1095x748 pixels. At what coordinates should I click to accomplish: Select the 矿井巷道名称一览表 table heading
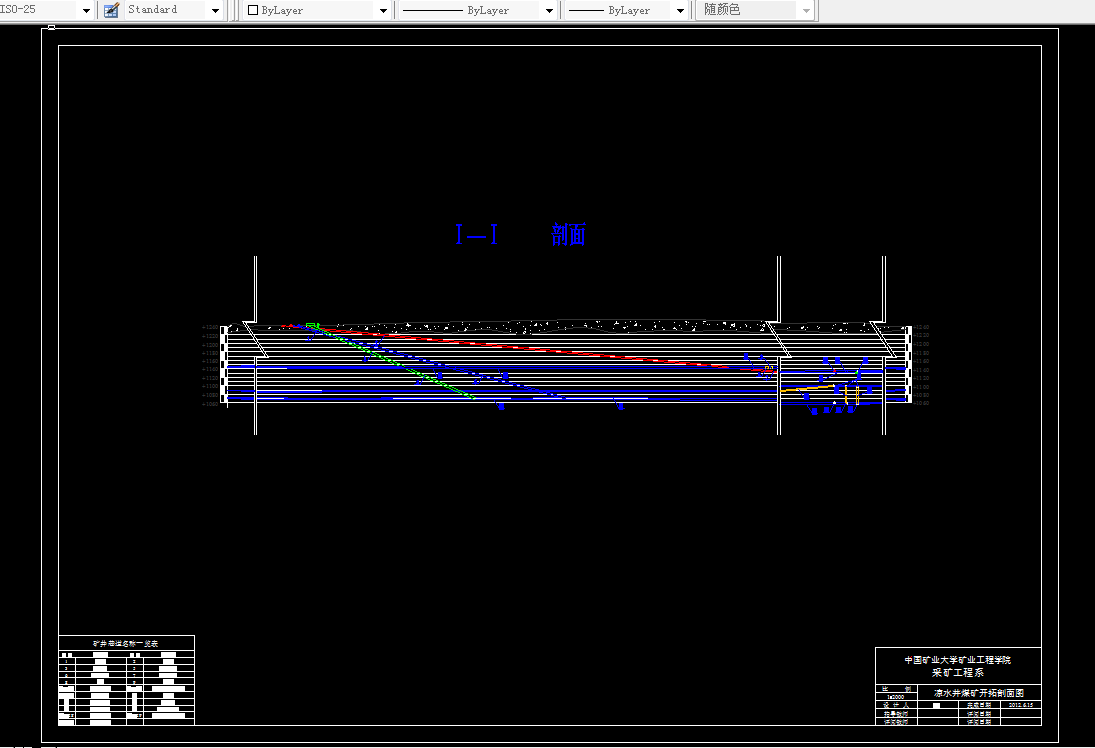[x=126, y=643]
